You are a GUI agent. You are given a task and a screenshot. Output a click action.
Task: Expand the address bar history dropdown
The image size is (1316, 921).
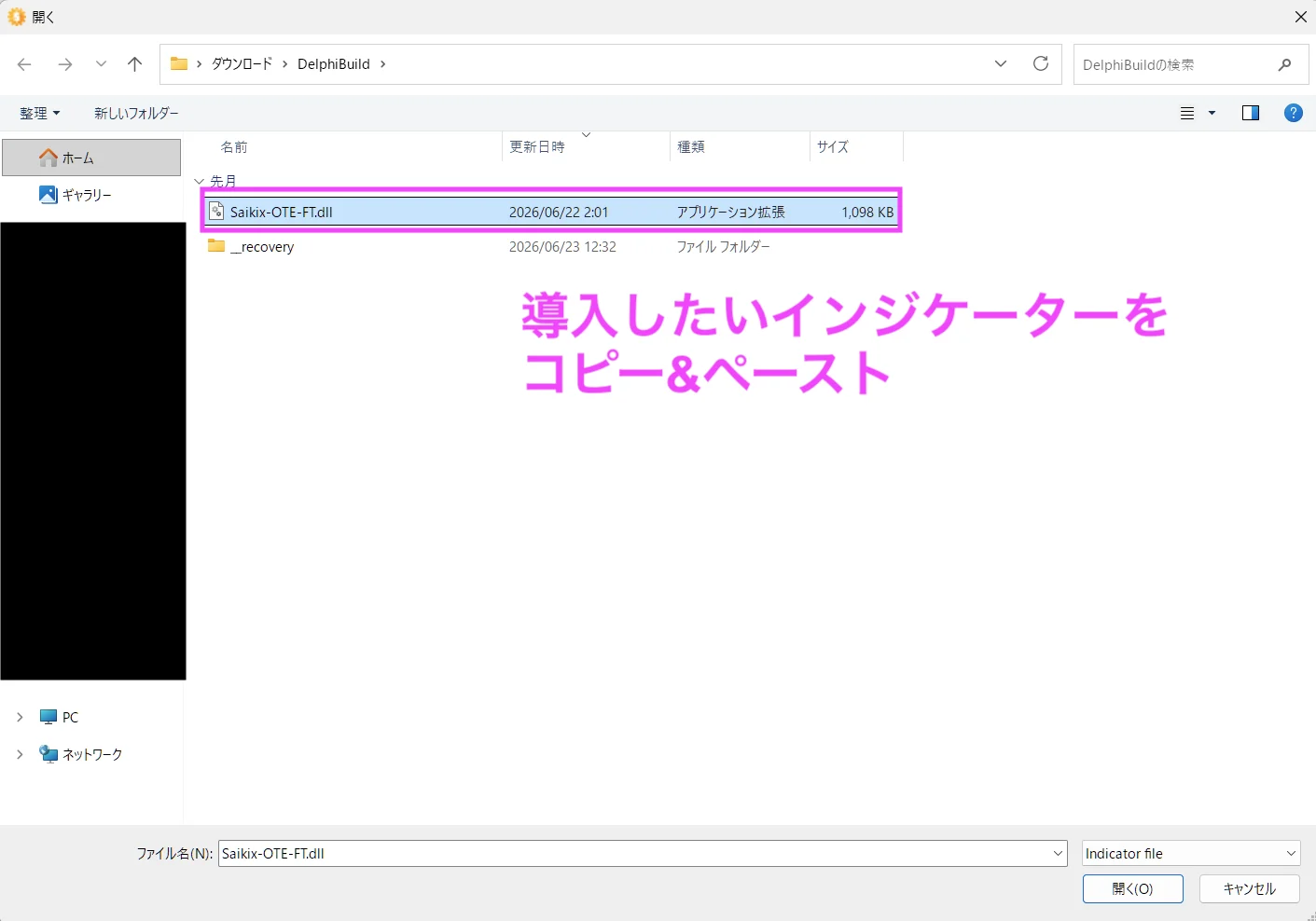[x=1001, y=64]
